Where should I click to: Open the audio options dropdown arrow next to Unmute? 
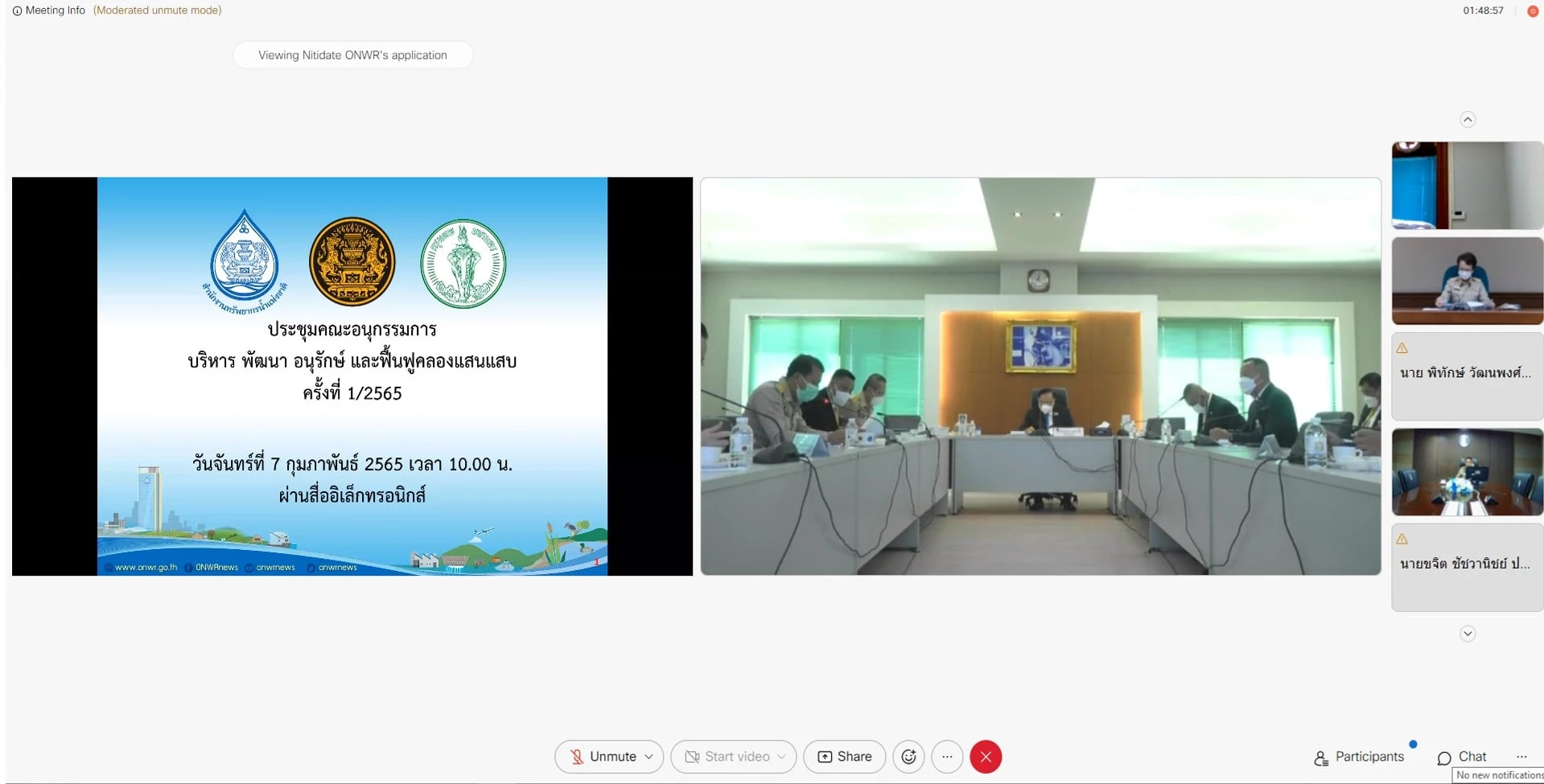tap(649, 757)
